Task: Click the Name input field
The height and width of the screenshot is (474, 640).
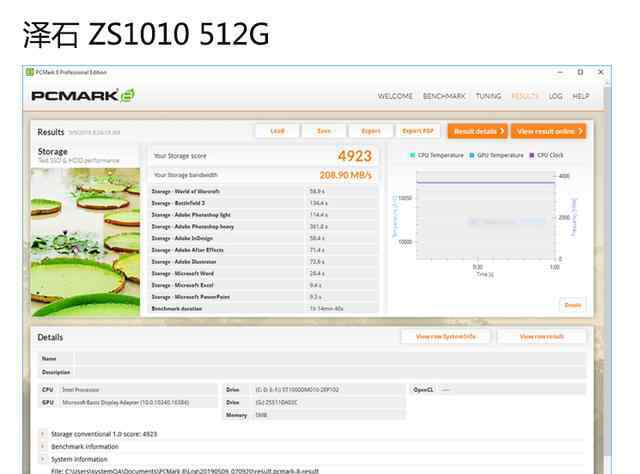Action: point(330,358)
